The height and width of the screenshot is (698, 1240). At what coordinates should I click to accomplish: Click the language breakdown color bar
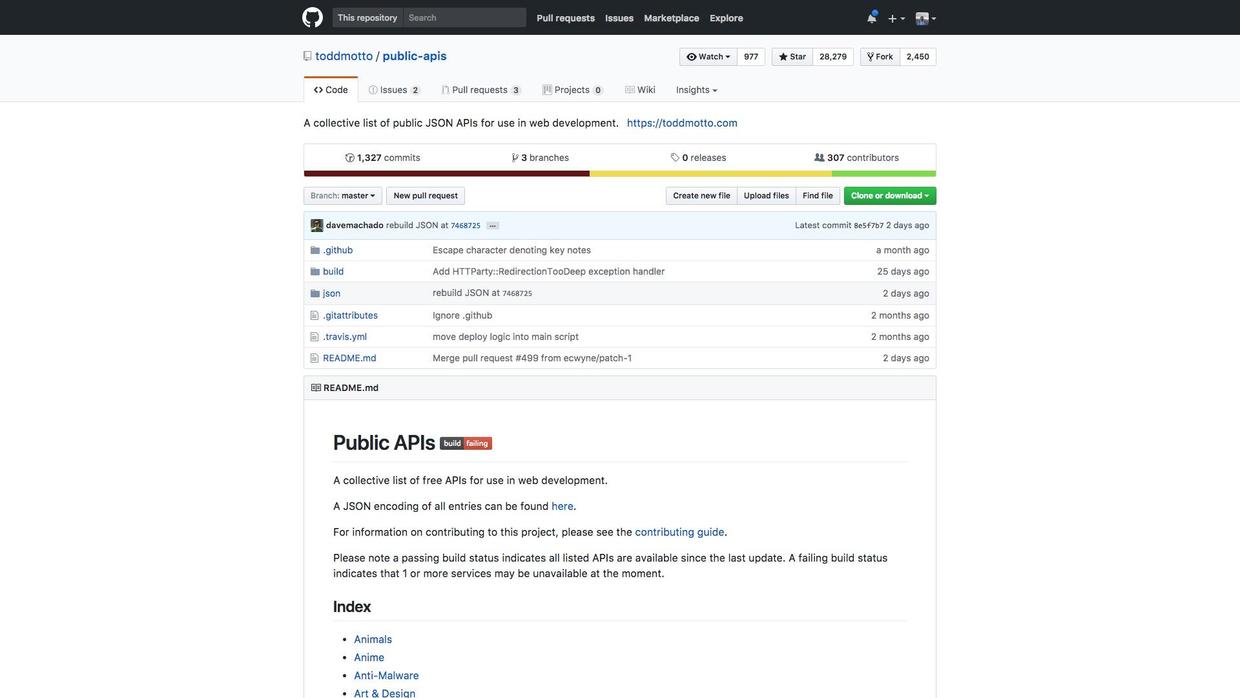[620, 174]
